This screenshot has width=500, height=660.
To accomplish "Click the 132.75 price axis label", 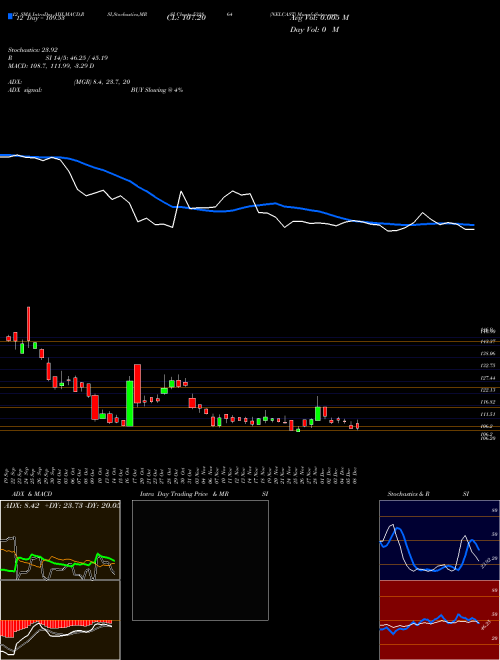I will pyautogui.click(x=489, y=366).
